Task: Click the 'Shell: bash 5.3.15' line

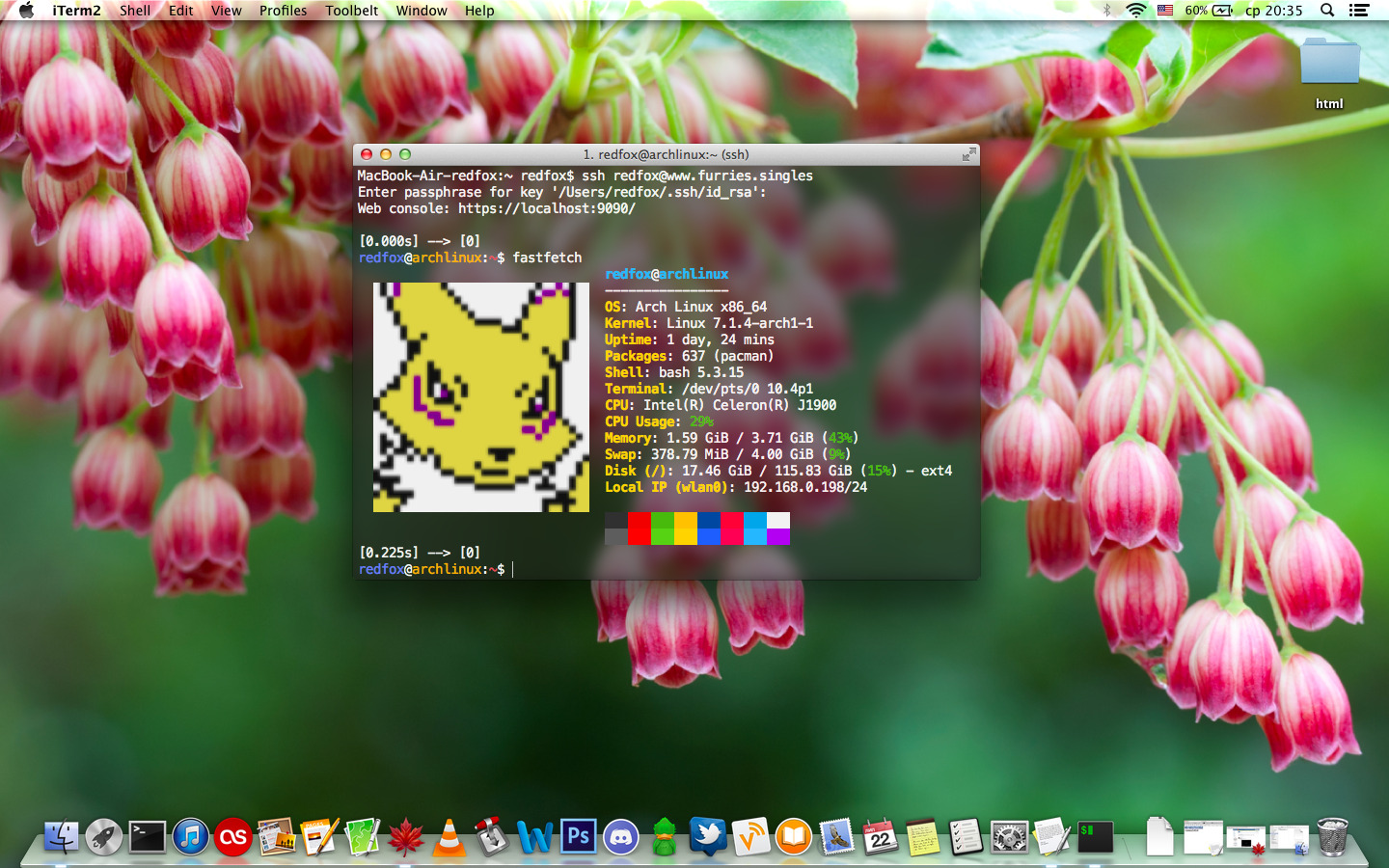Action: (674, 372)
